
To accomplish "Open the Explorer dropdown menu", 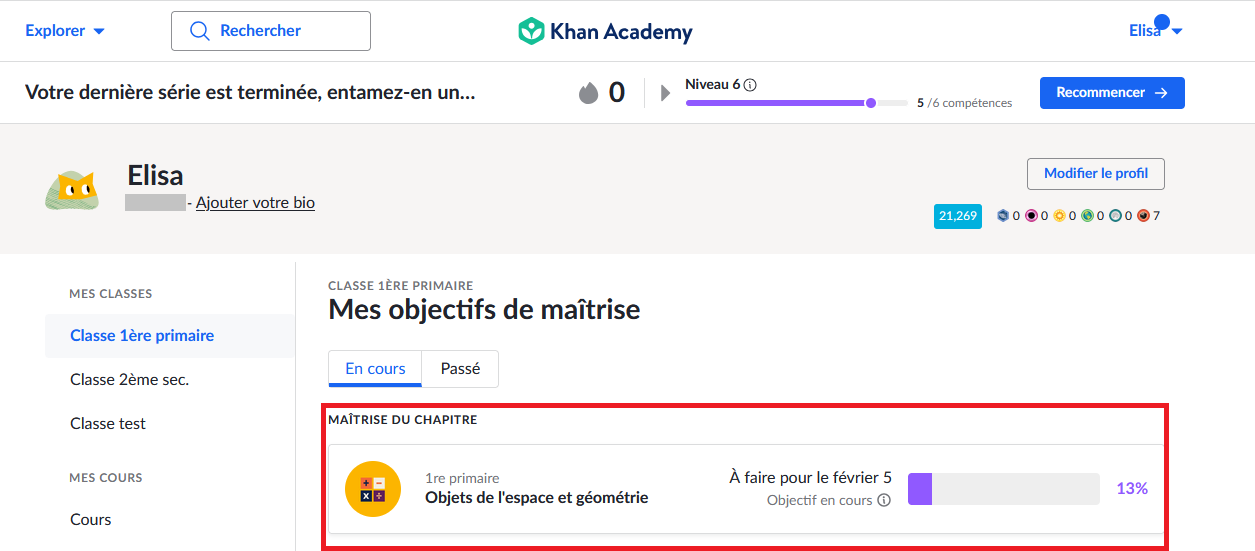I will [65, 31].
